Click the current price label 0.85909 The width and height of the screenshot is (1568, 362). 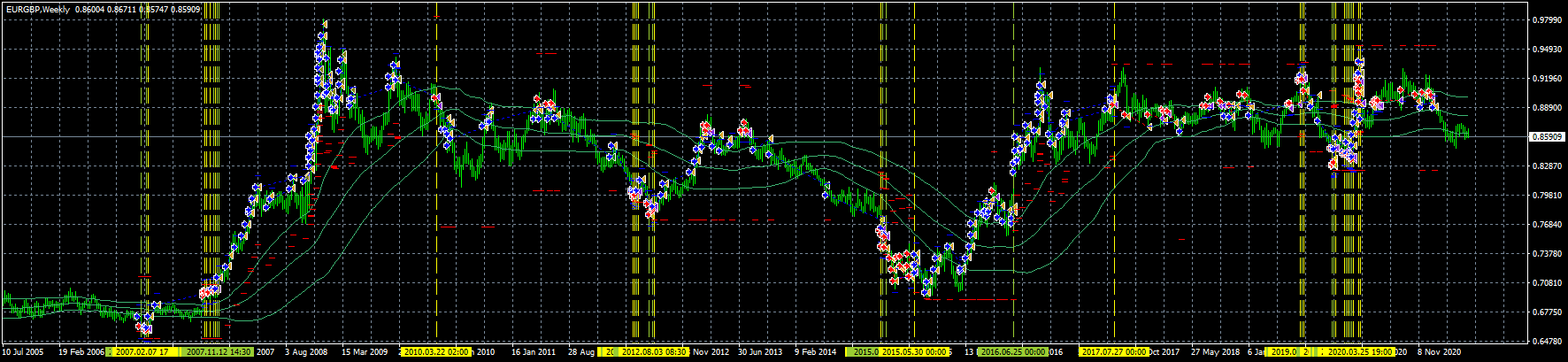(1547, 137)
